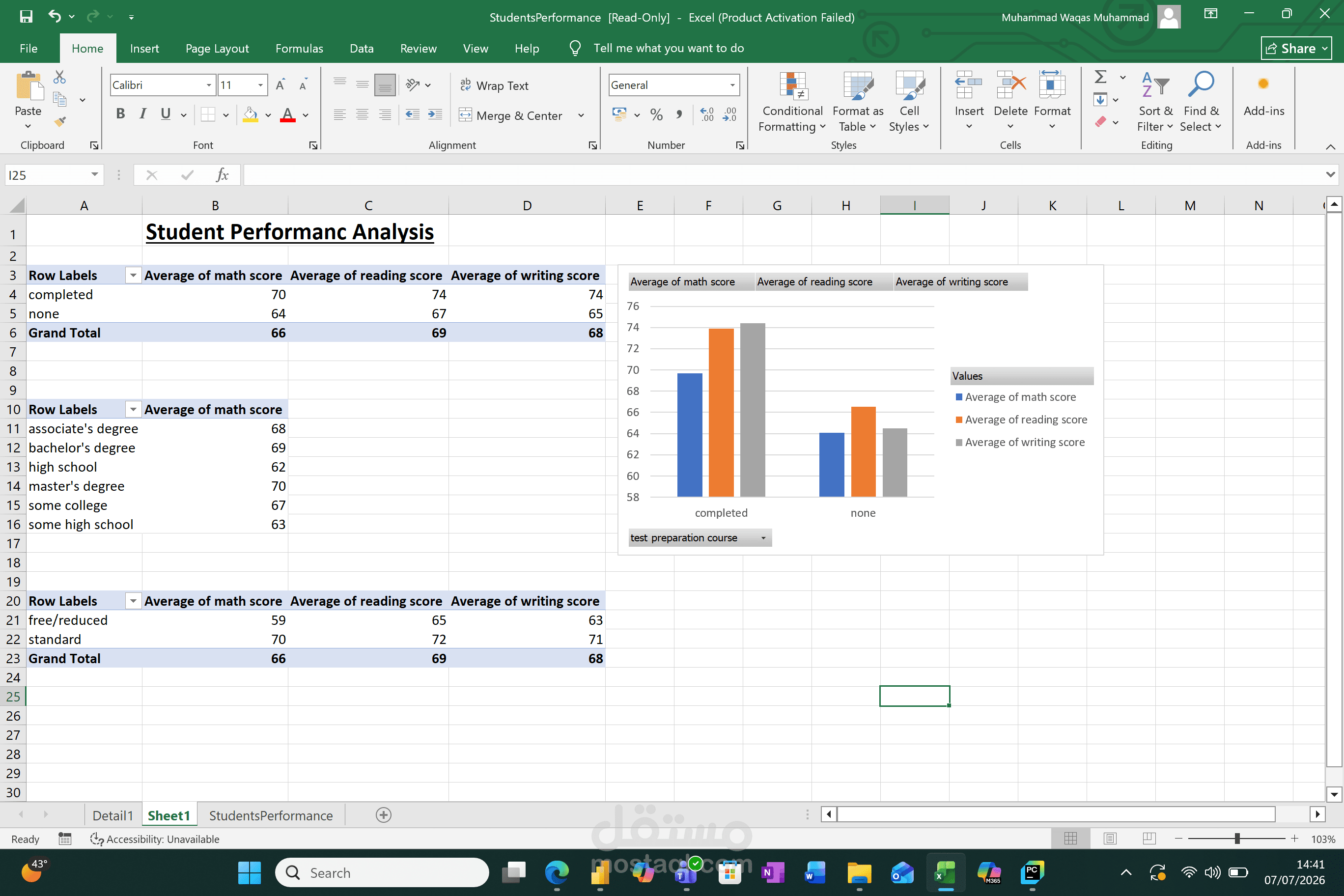
Task: Click the Orientation text angle icon
Action: coord(413,85)
